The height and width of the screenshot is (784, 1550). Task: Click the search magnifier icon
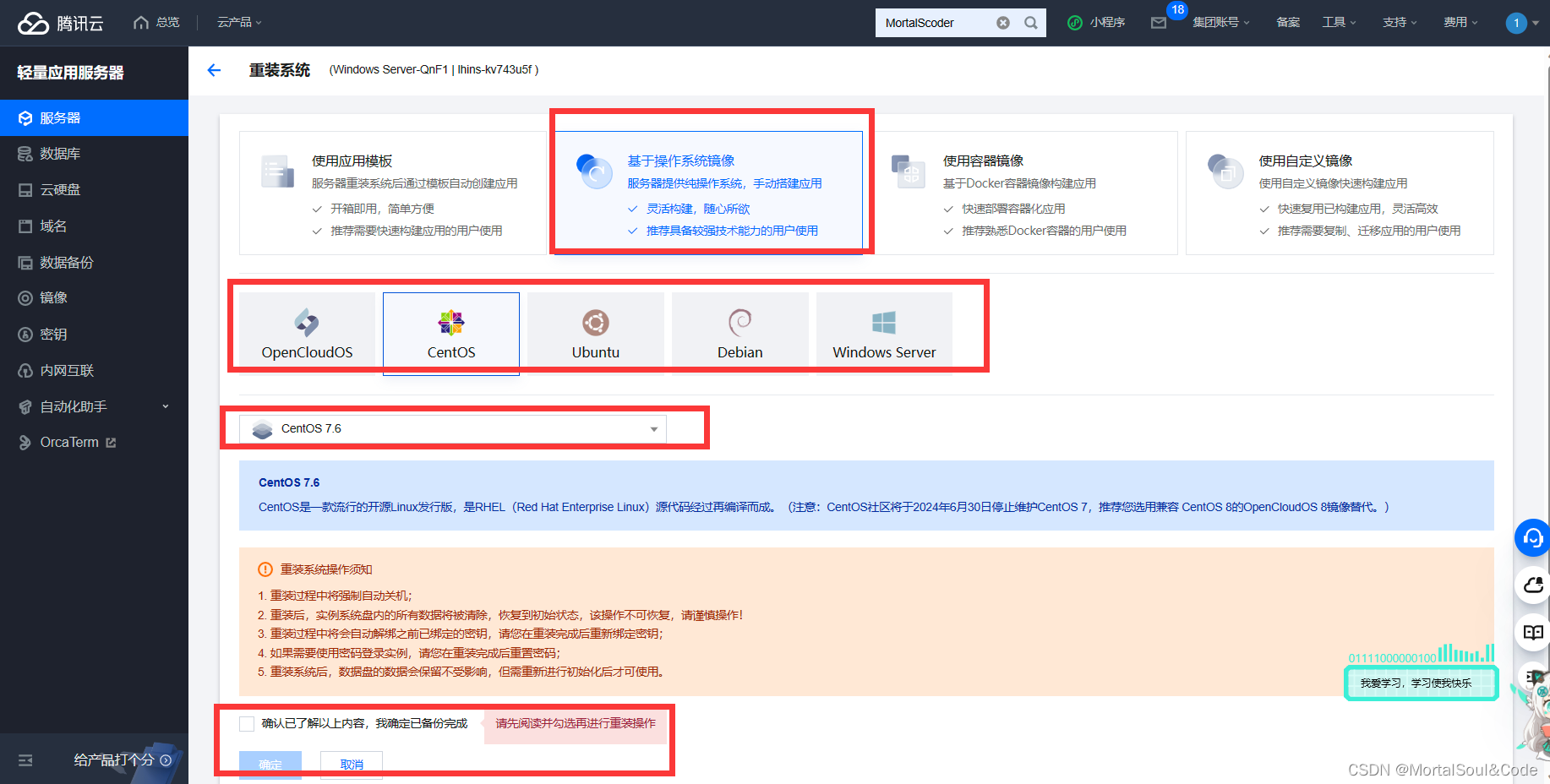(1031, 23)
